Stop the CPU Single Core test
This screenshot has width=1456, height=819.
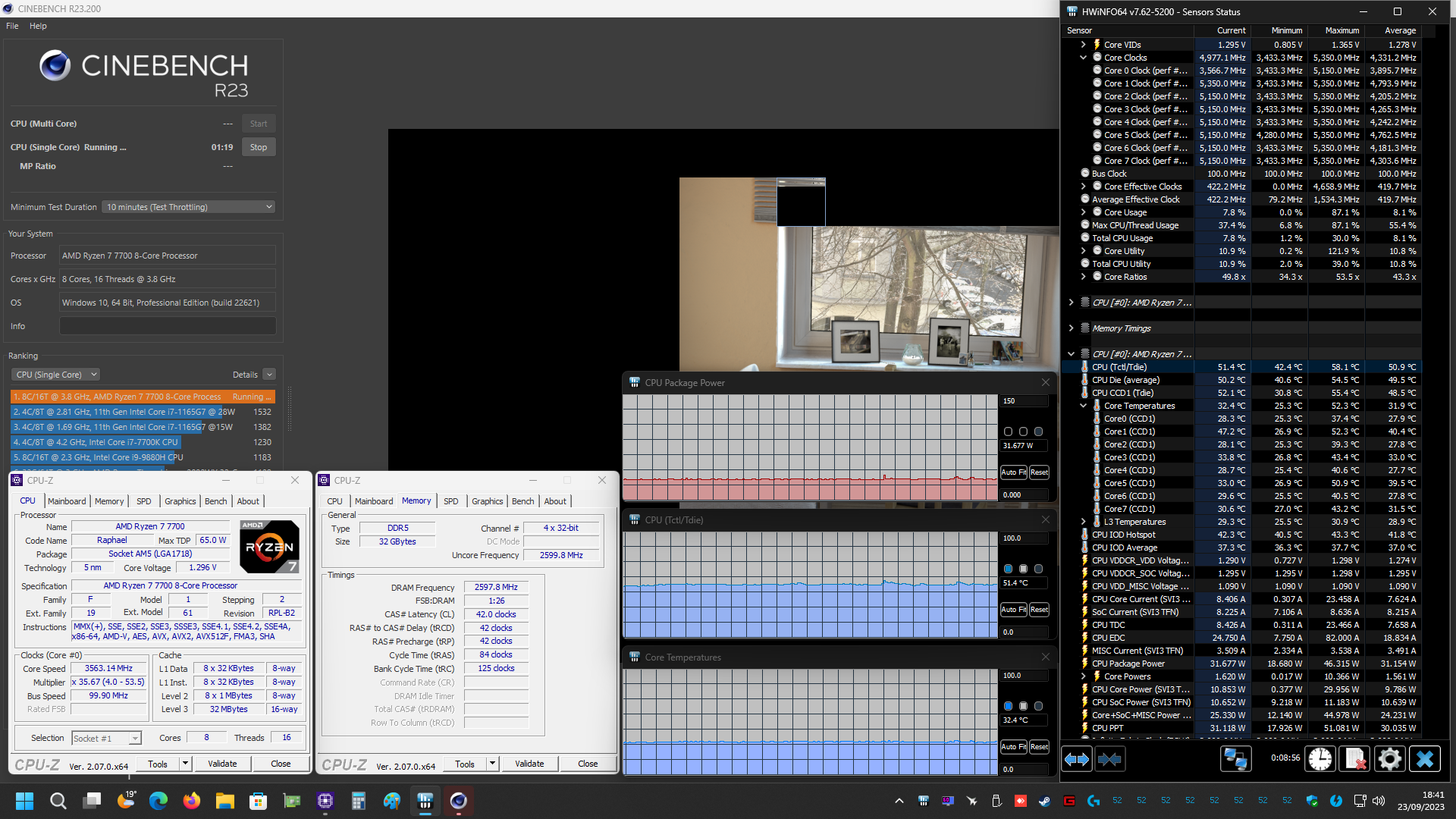point(259,147)
